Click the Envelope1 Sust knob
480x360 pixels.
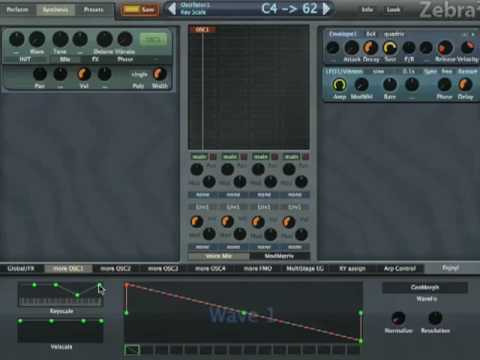[390, 48]
